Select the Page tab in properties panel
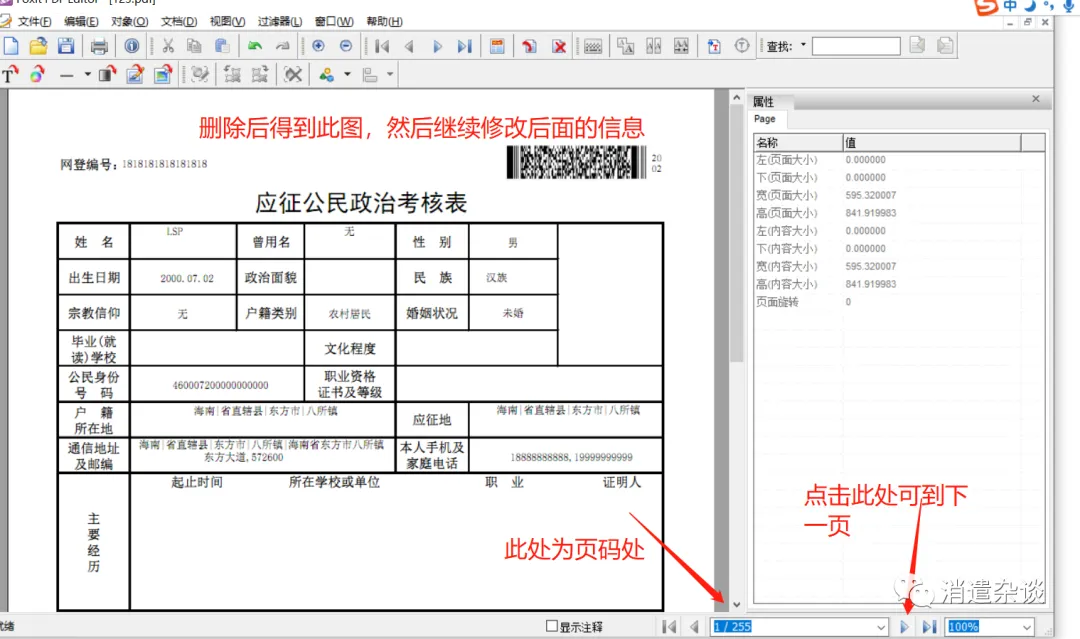The height and width of the screenshot is (639, 1080). click(x=765, y=119)
